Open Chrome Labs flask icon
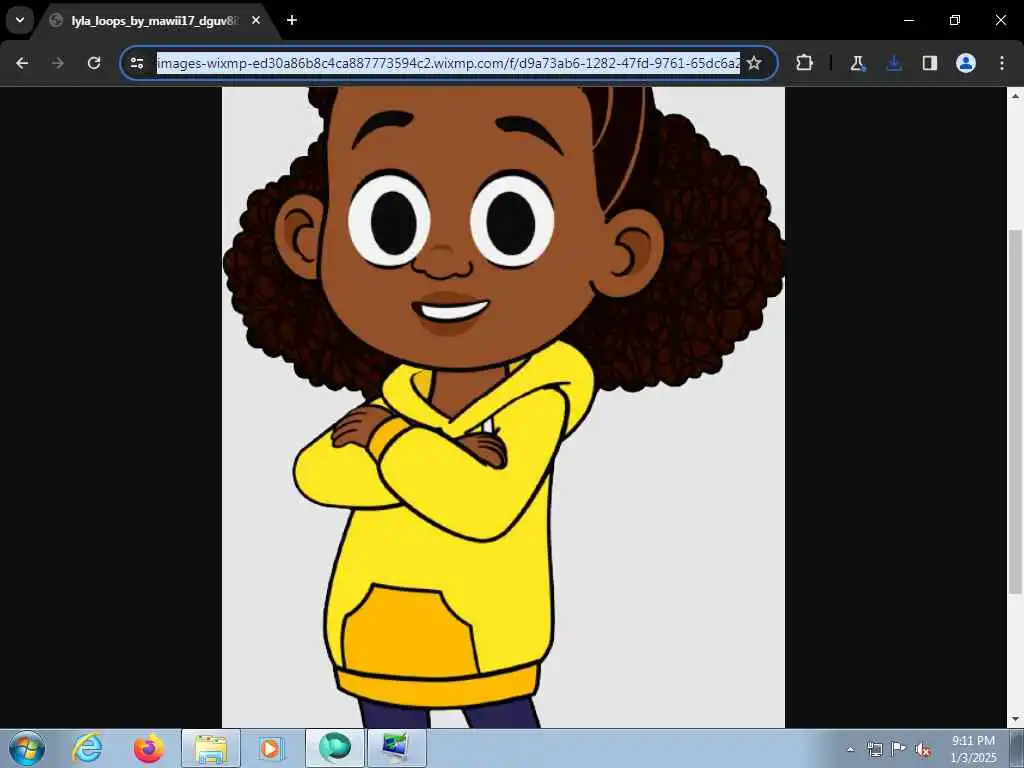The width and height of the screenshot is (1024, 768). click(x=857, y=63)
